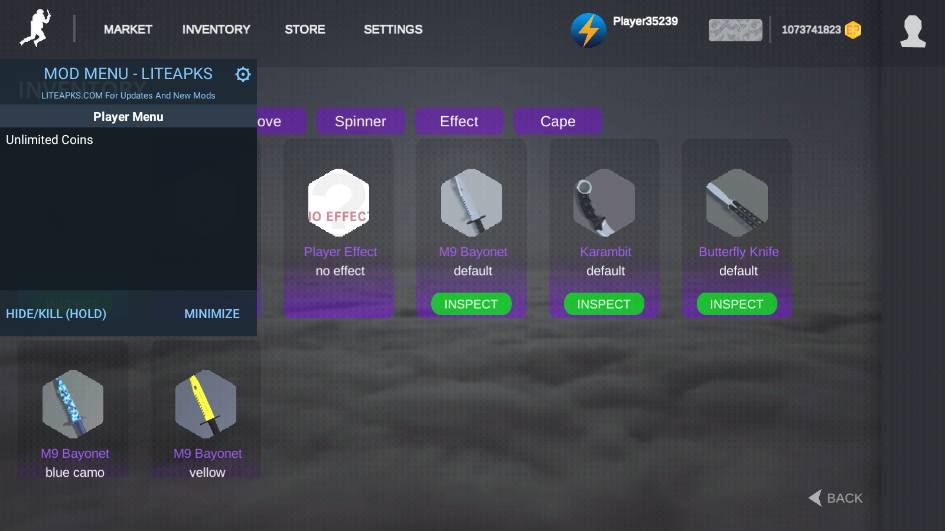Open the SETTINGS menu
945x531 pixels.
click(393, 30)
